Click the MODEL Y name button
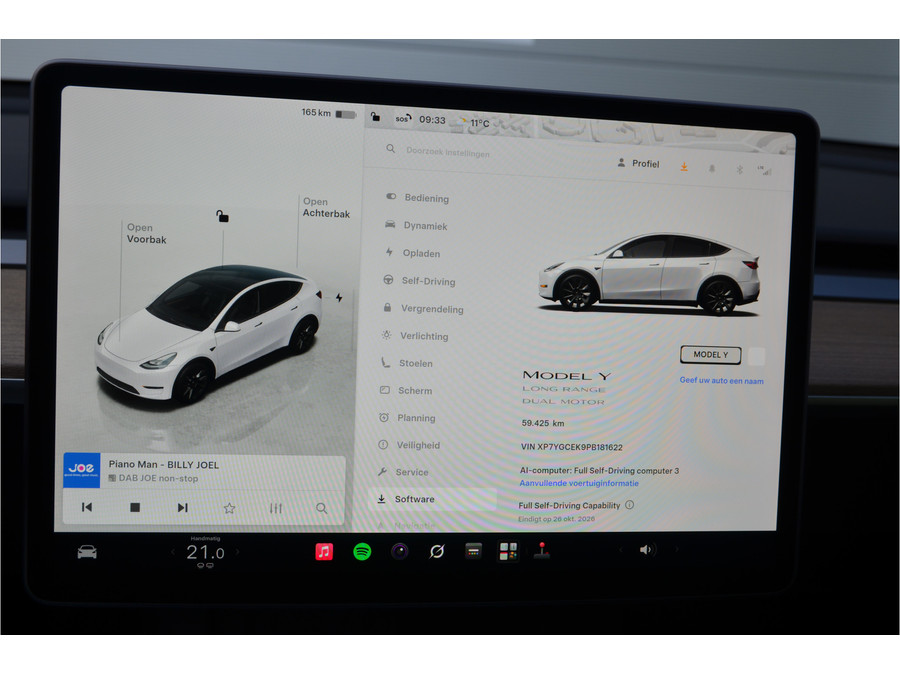The height and width of the screenshot is (675, 900). pos(711,355)
